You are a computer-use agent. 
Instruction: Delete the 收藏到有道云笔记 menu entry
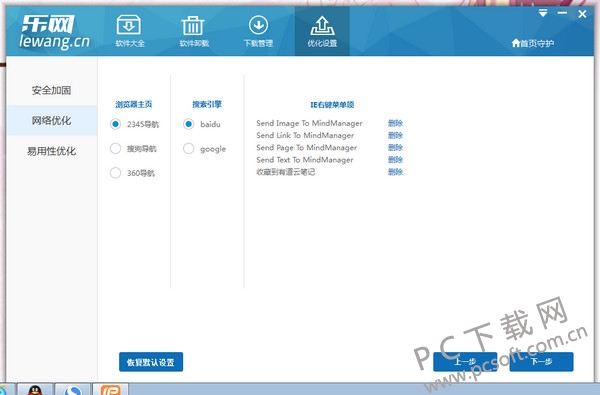(x=395, y=172)
